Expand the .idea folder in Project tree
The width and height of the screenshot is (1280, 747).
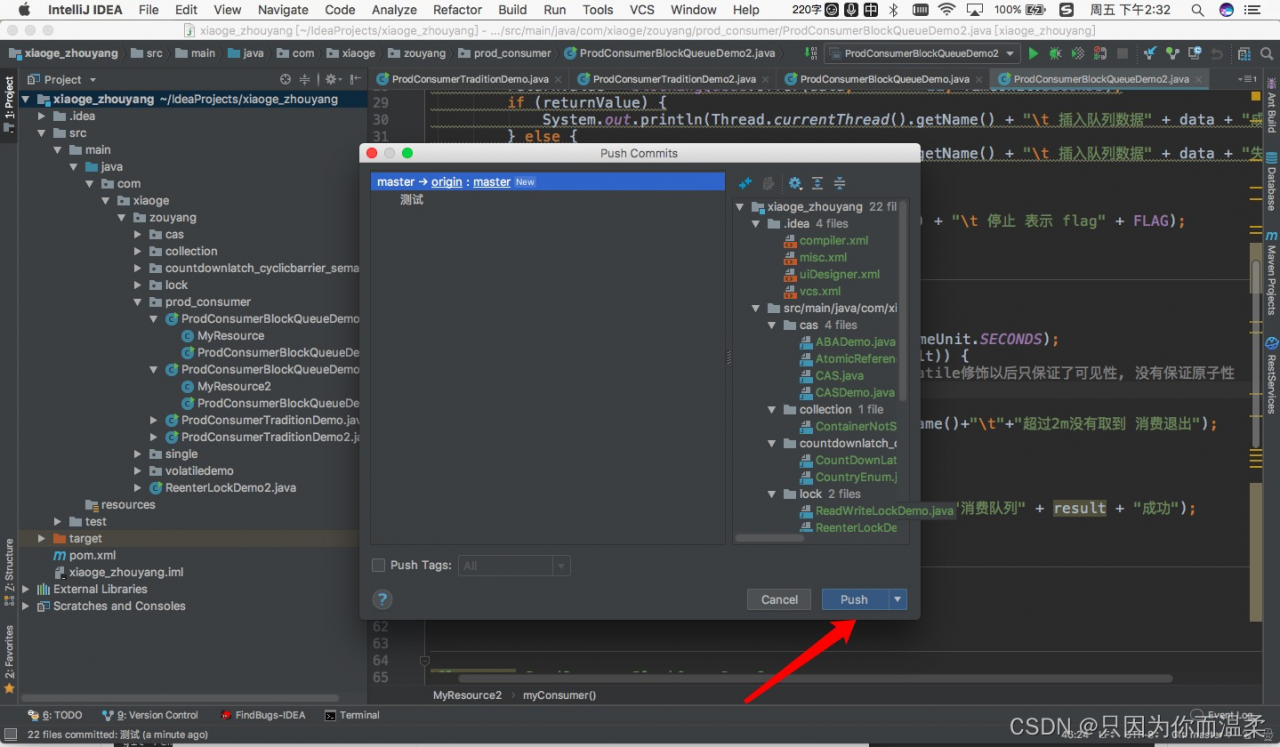(42, 116)
